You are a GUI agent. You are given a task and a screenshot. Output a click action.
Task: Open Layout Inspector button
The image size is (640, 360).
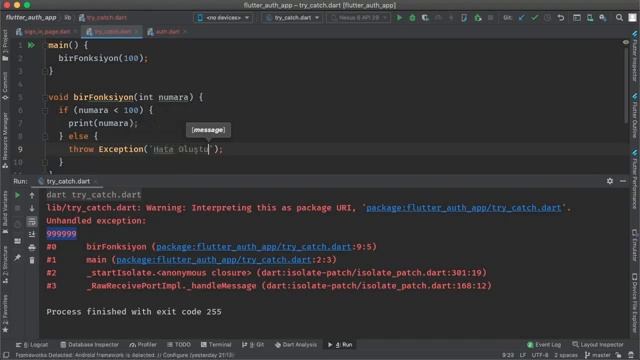(x=598, y=345)
